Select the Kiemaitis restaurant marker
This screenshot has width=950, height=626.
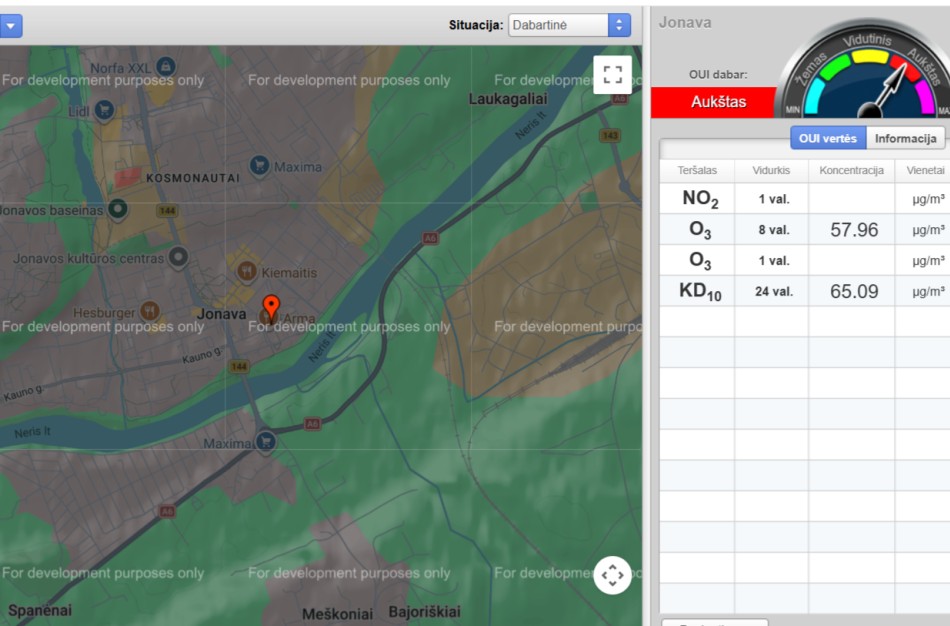[x=246, y=271]
